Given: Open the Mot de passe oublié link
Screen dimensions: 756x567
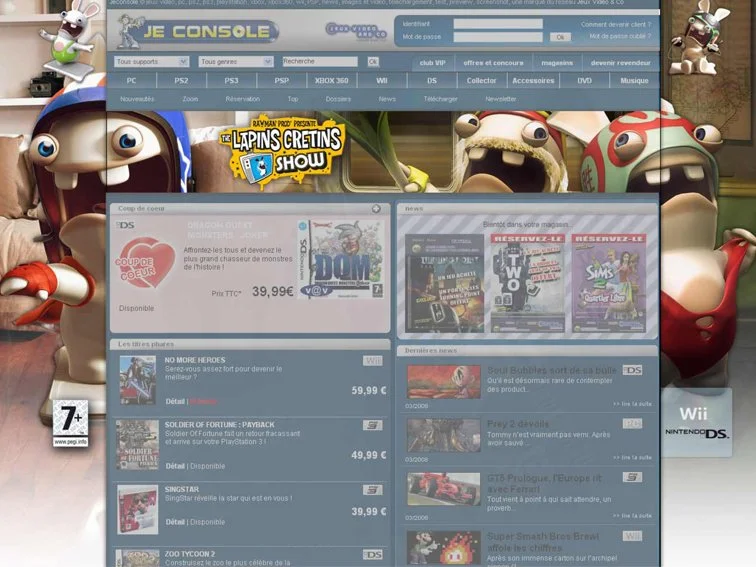Looking at the screenshot, I should pos(620,36).
